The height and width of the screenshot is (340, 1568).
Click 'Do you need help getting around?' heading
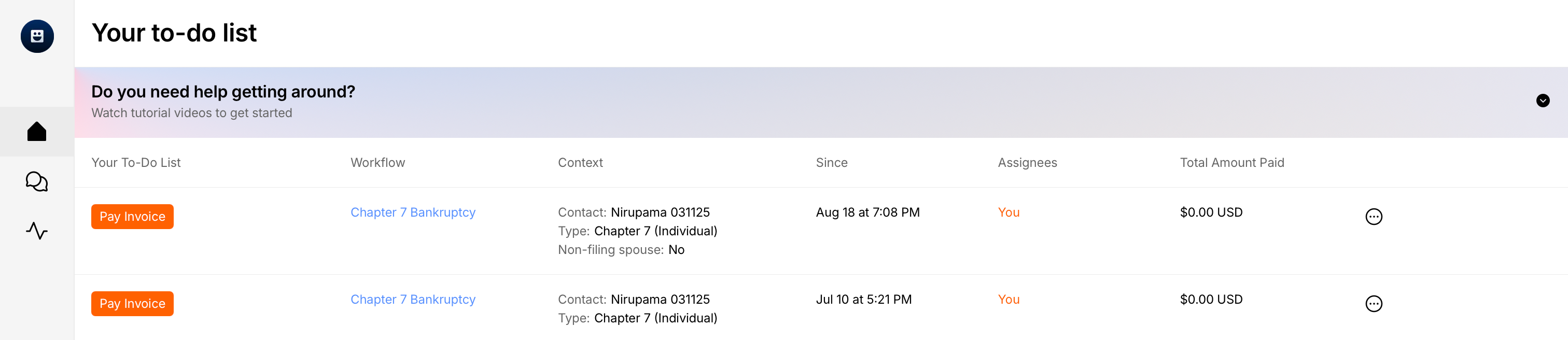[x=223, y=92]
